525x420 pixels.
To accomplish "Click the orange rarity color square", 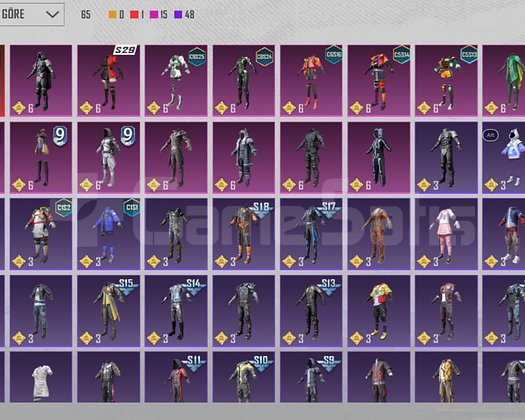I will click(x=112, y=14).
